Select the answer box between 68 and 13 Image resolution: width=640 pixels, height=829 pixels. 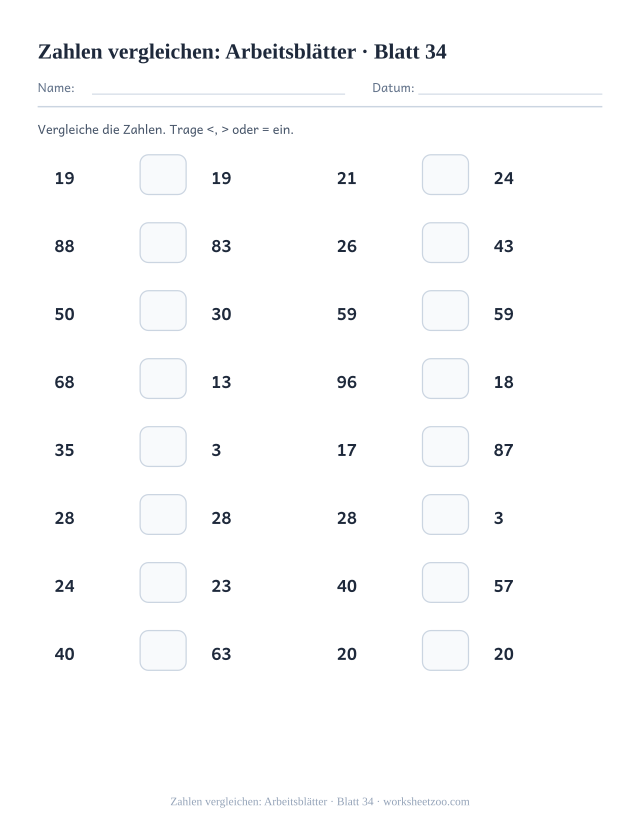(x=163, y=379)
